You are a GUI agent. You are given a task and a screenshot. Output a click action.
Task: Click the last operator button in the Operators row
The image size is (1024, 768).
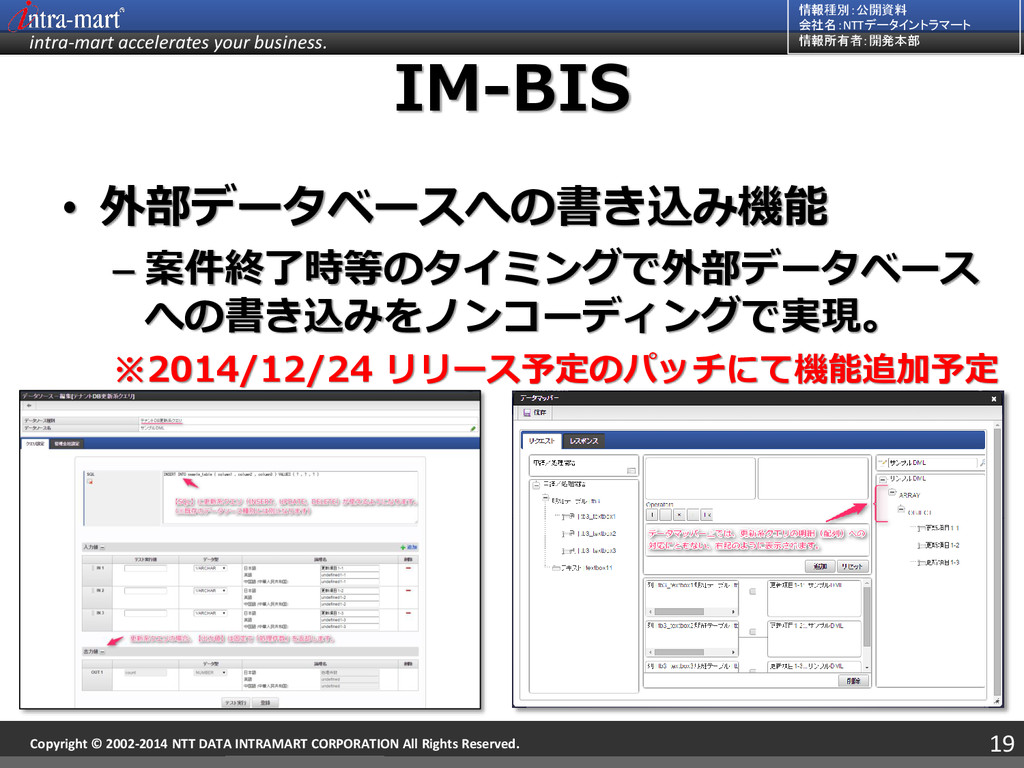click(707, 515)
